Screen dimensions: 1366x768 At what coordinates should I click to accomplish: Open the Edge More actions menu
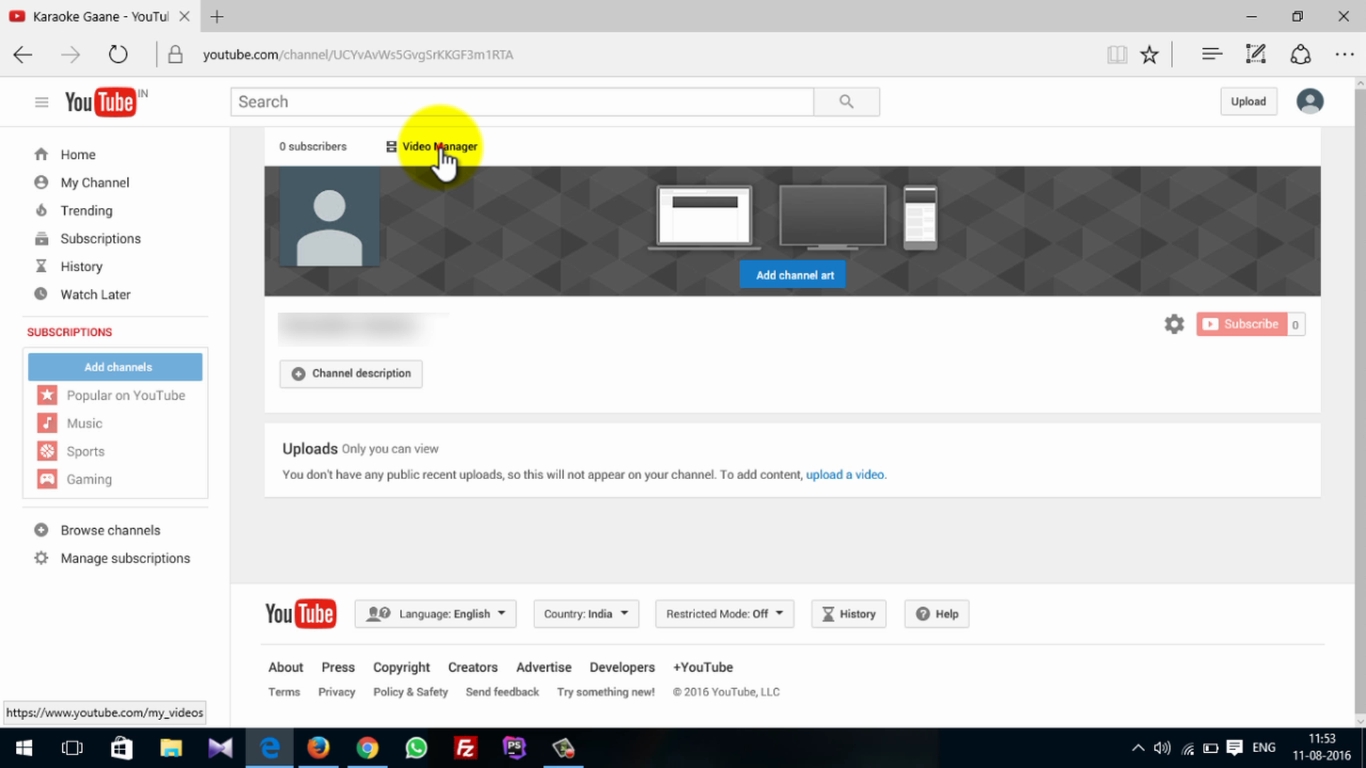coord(1344,55)
